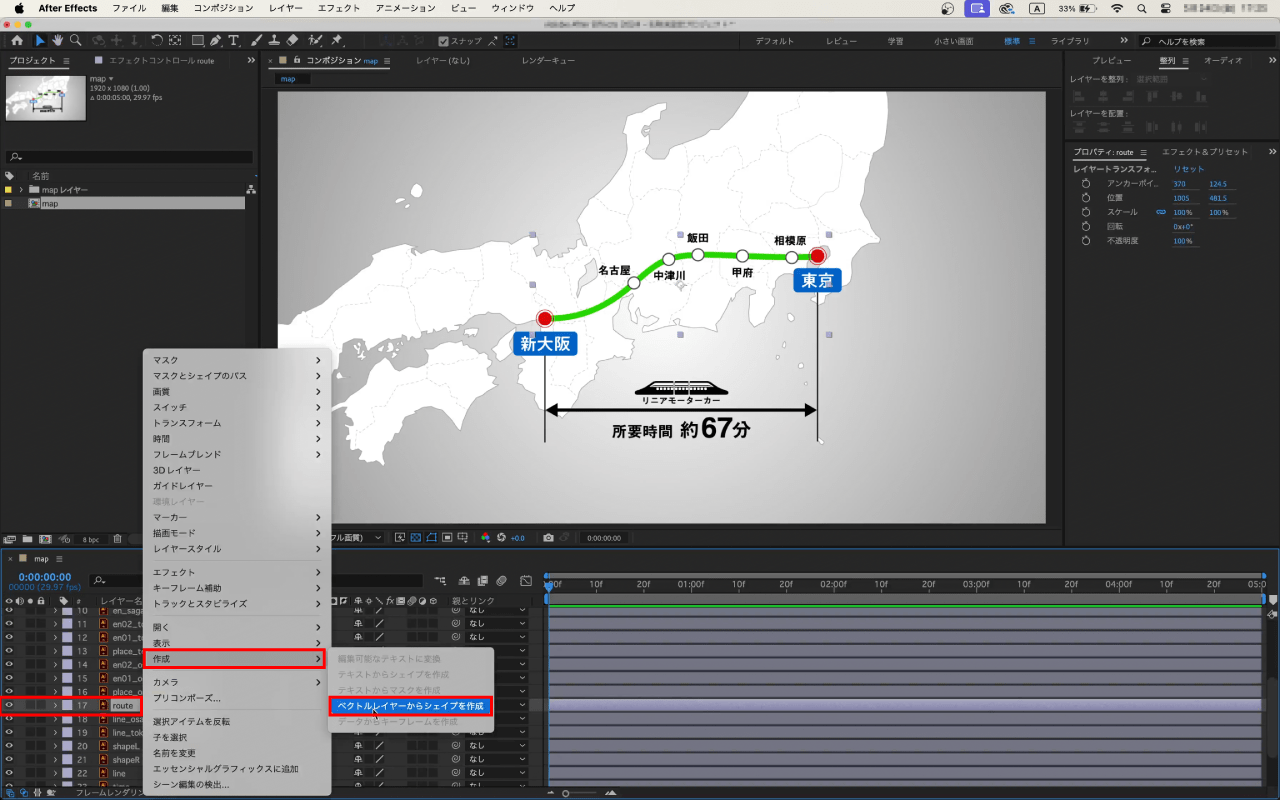Hide layer 10 en_saga with eye icon
Screen dimensions: 1280x800
pos(9,610)
